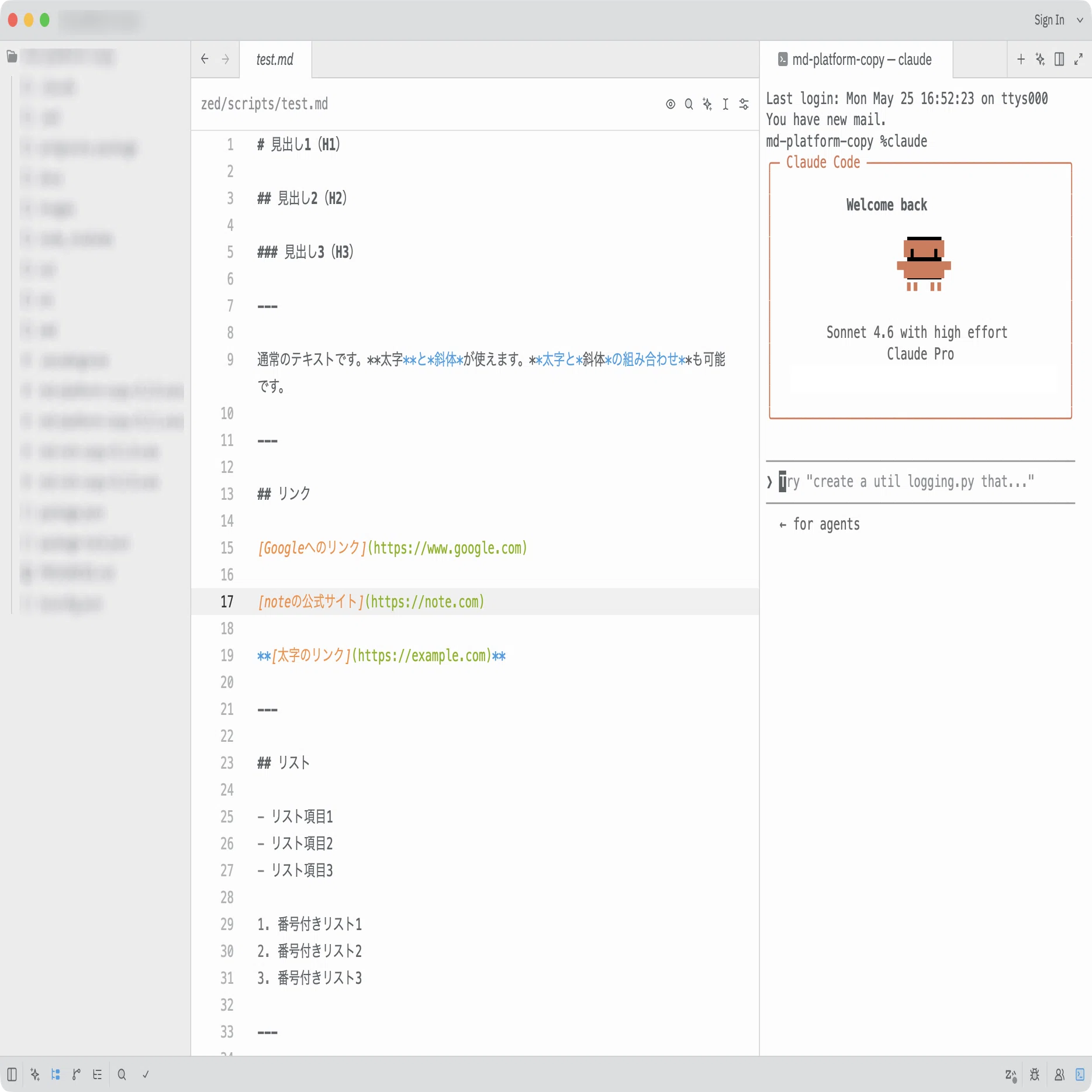The height and width of the screenshot is (1092, 1092).
Task: Open buffer search from the editor toolbar magnifier
Action: pos(689,104)
